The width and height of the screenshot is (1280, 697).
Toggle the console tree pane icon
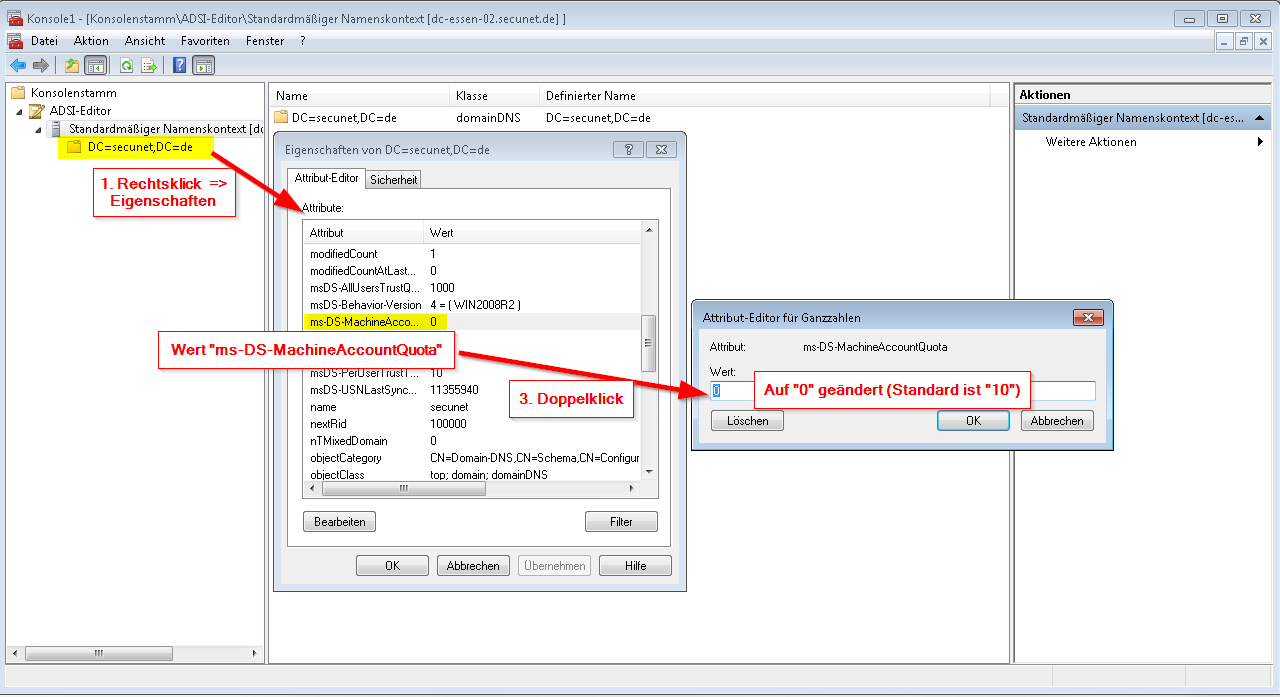96,66
